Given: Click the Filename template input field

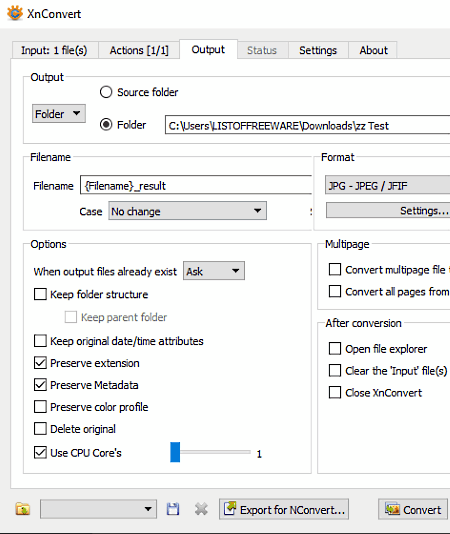Looking at the screenshot, I should pyautogui.click(x=196, y=185).
